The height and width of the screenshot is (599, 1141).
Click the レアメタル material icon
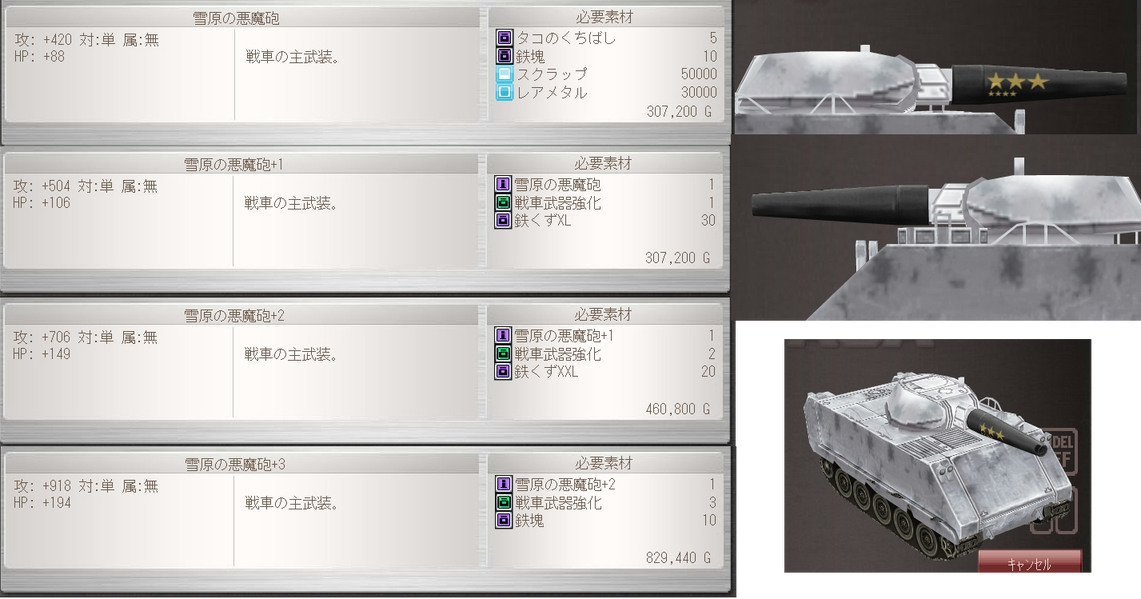(504, 92)
